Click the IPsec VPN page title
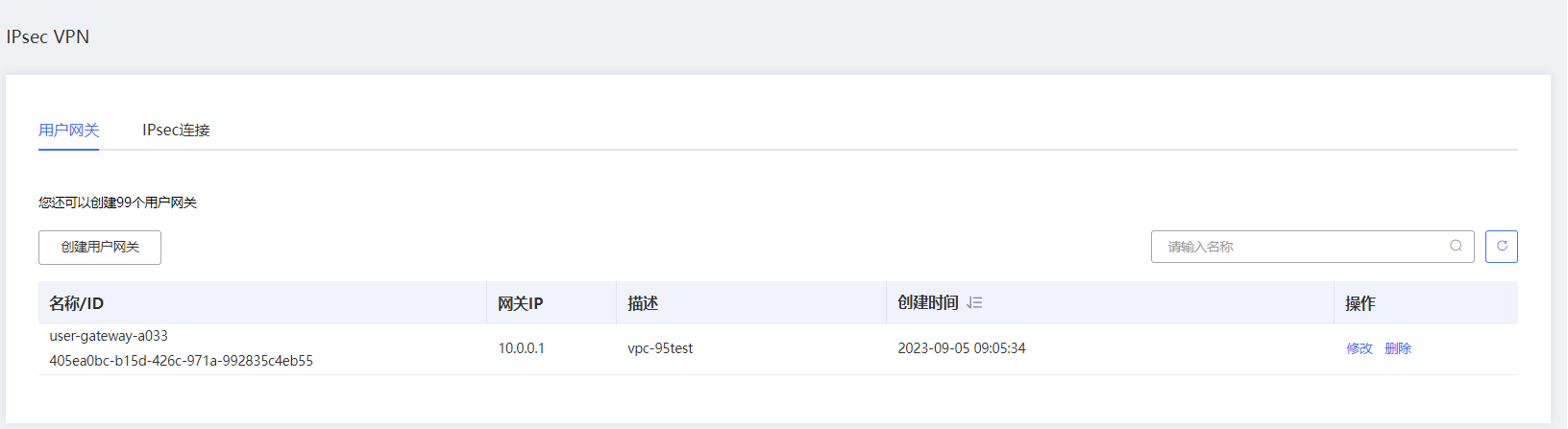This screenshot has height=429, width=1568. (48, 36)
